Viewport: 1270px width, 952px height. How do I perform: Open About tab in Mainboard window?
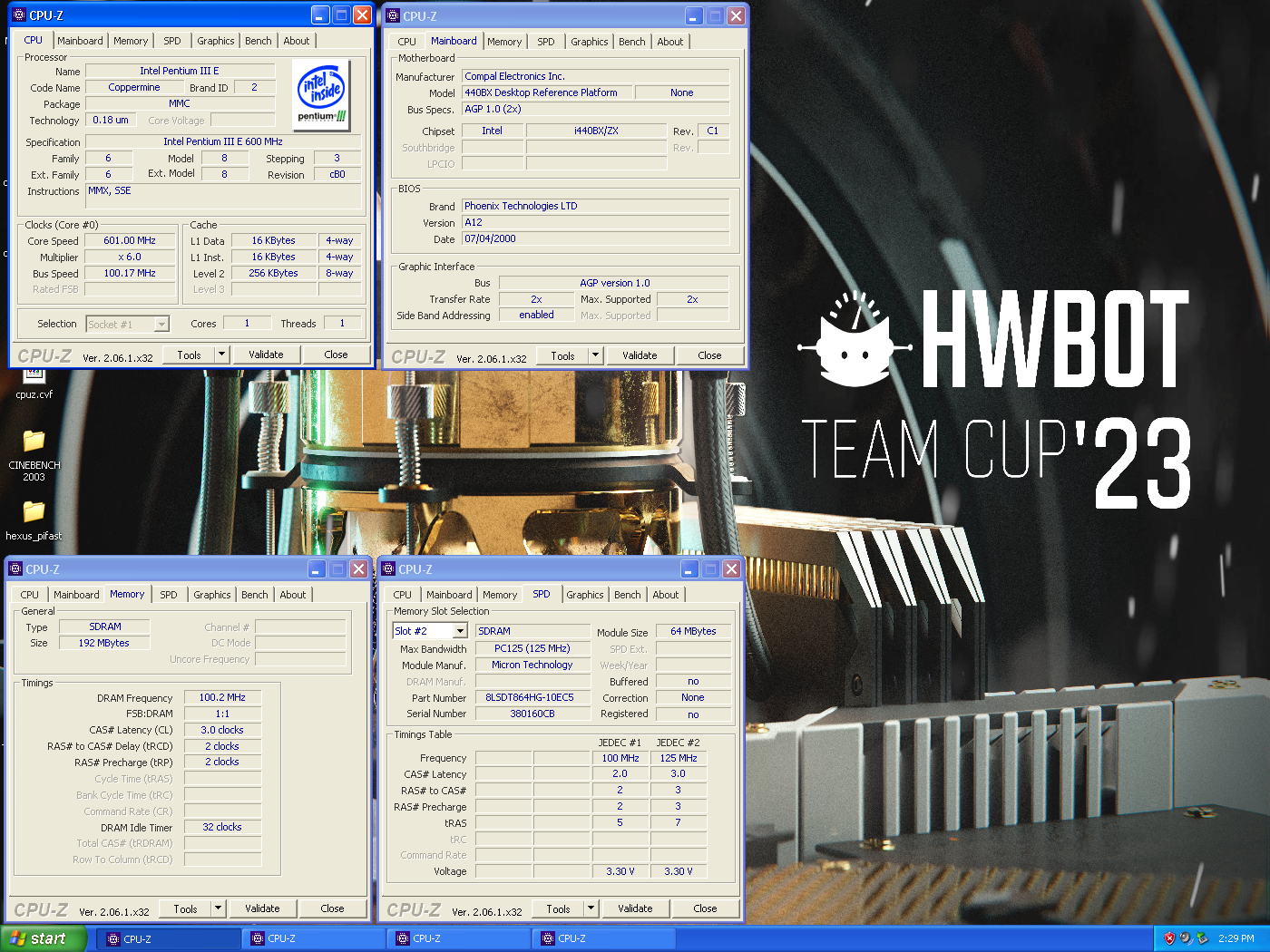point(670,42)
